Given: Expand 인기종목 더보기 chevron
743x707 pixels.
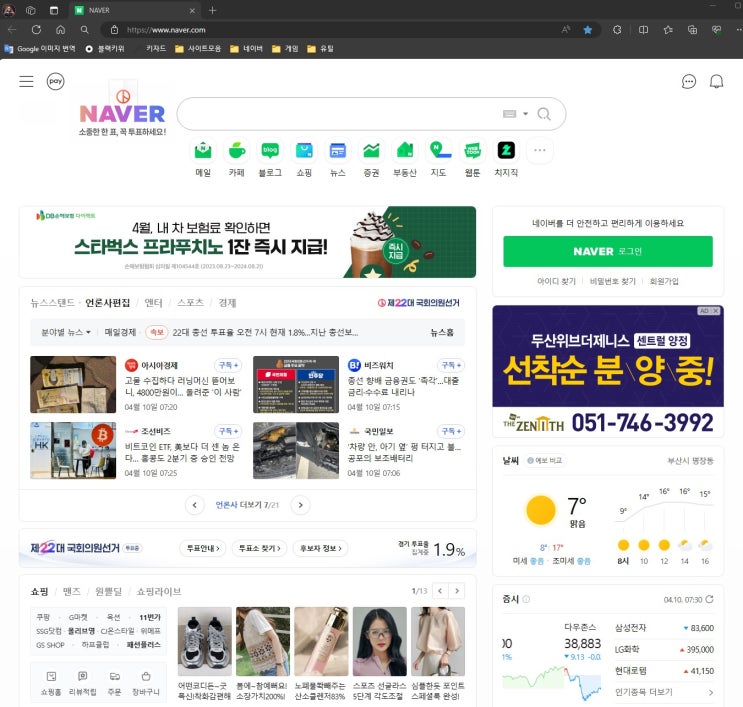Looking at the screenshot, I should pos(711,692).
